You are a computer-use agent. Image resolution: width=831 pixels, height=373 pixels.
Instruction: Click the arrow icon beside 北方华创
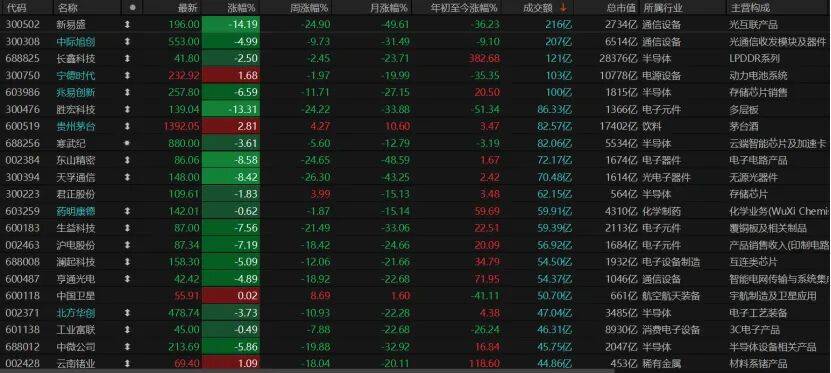(x=127, y=313)
